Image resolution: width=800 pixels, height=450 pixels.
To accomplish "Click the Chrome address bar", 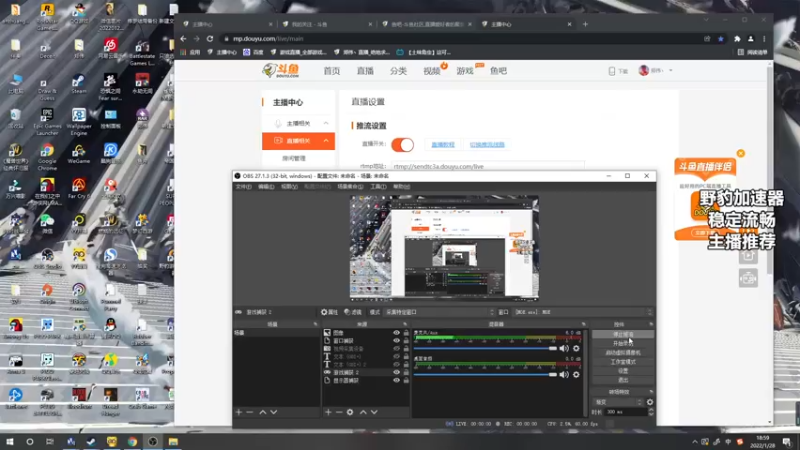I will click(459, 39).
